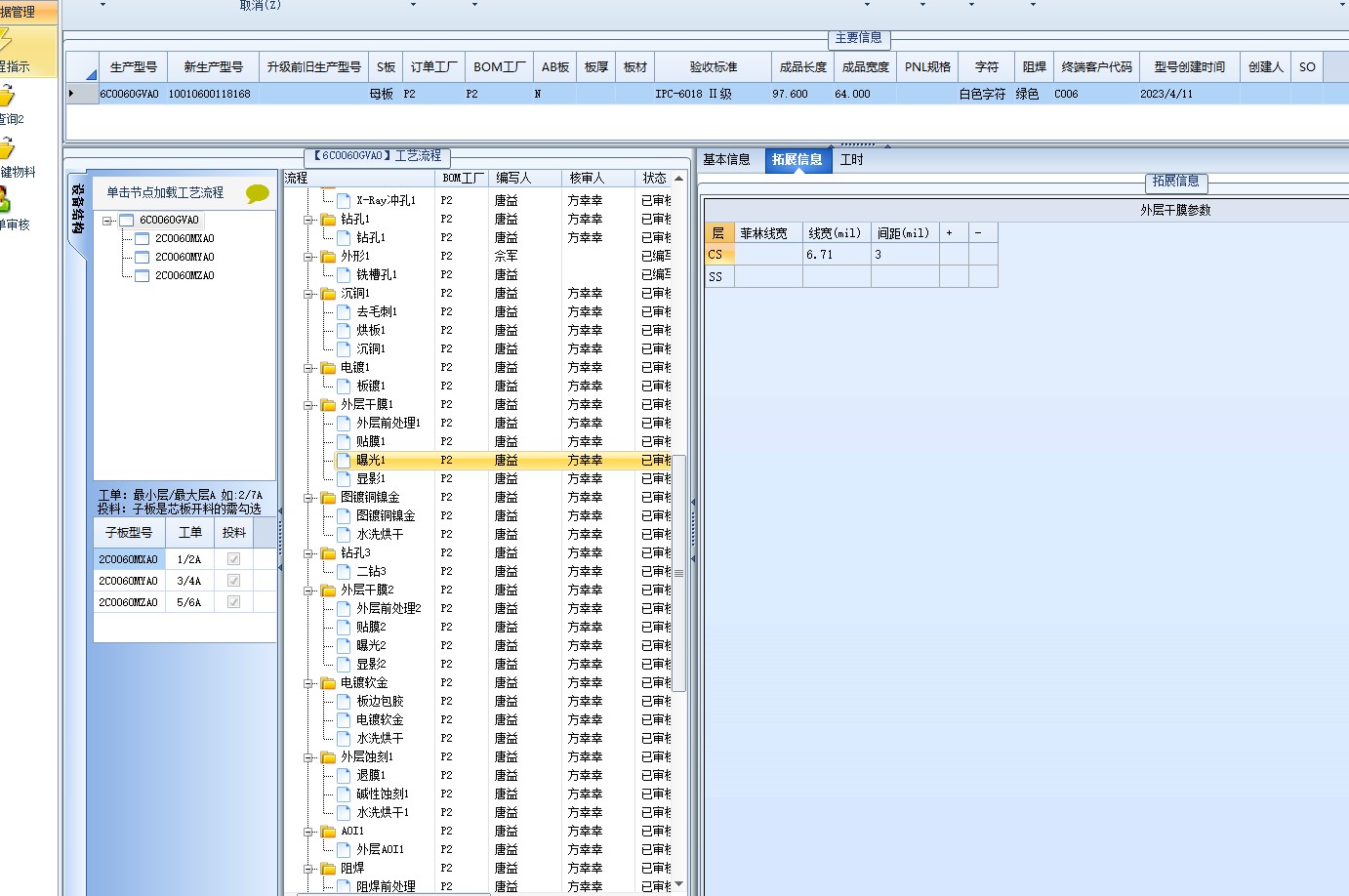Click the yellow speech bubble icon
This screenshot has height=896, width=1349.
[257, 193]
